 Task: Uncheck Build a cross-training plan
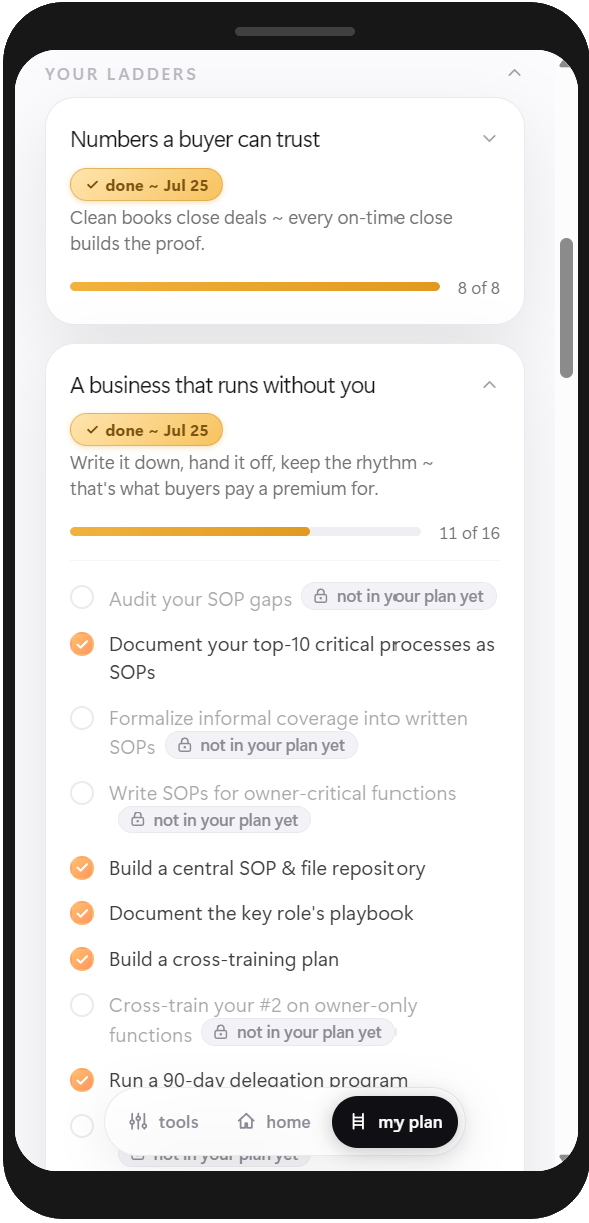point(82,959)
